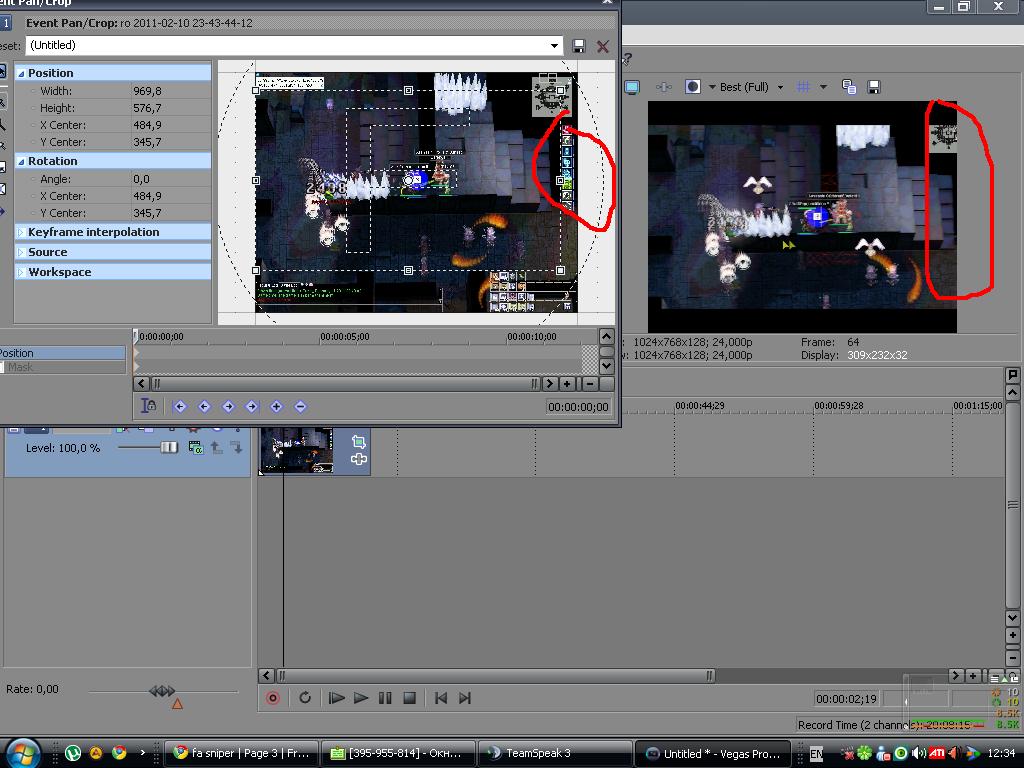The height and width of the screenshot is (768, 1024).
Task: Open volume control in system tray
Action: click(x=919, y=753)
